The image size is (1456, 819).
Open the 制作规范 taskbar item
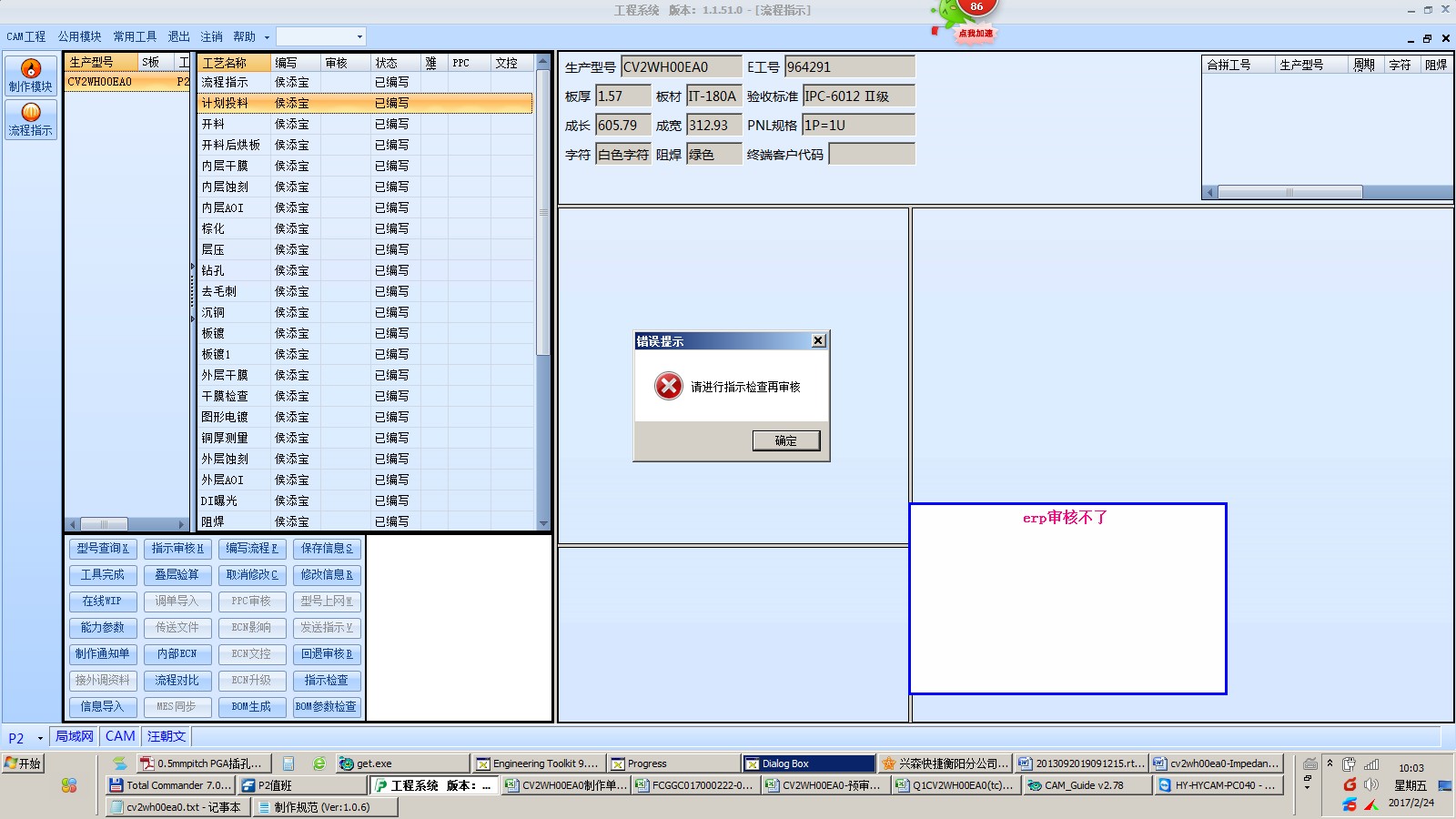324,807
